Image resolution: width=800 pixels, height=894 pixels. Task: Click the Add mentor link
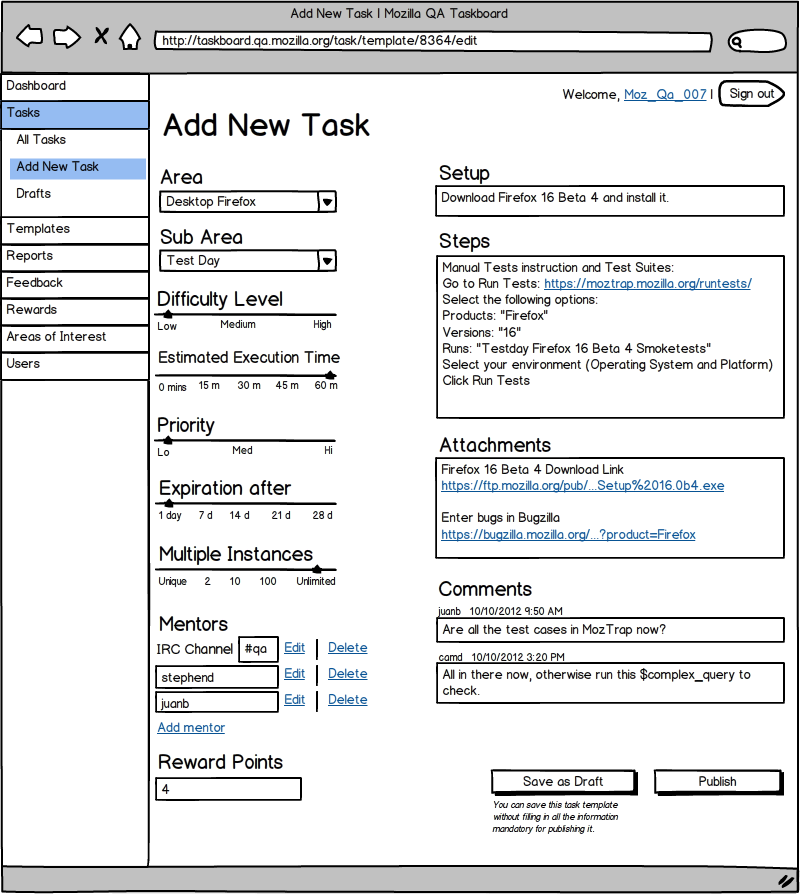point(191,728)
